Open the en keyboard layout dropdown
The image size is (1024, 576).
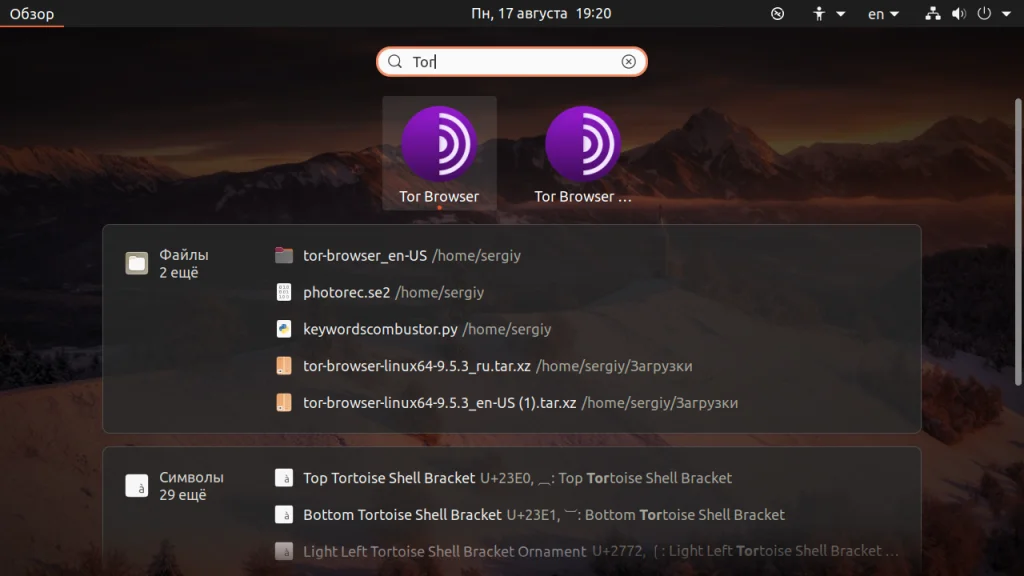click(883, 14)
